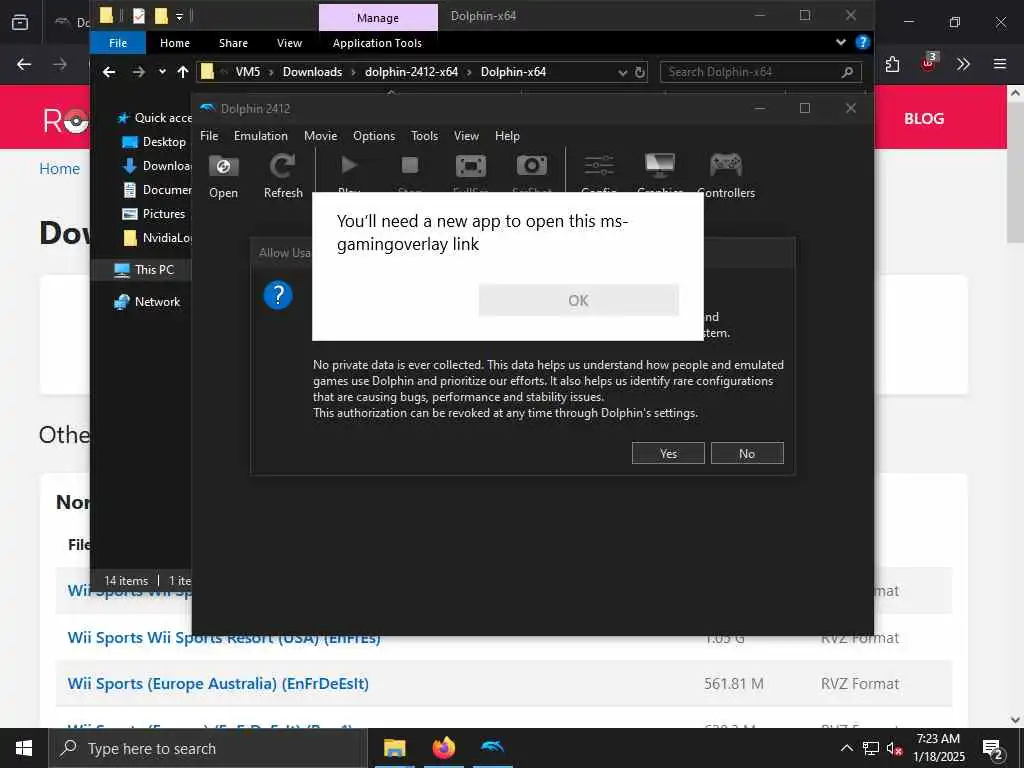Open Wii Sports (Europe Australia) (EnFrDeEsIt) link
1024x768 pixels.
coord(218,684)
